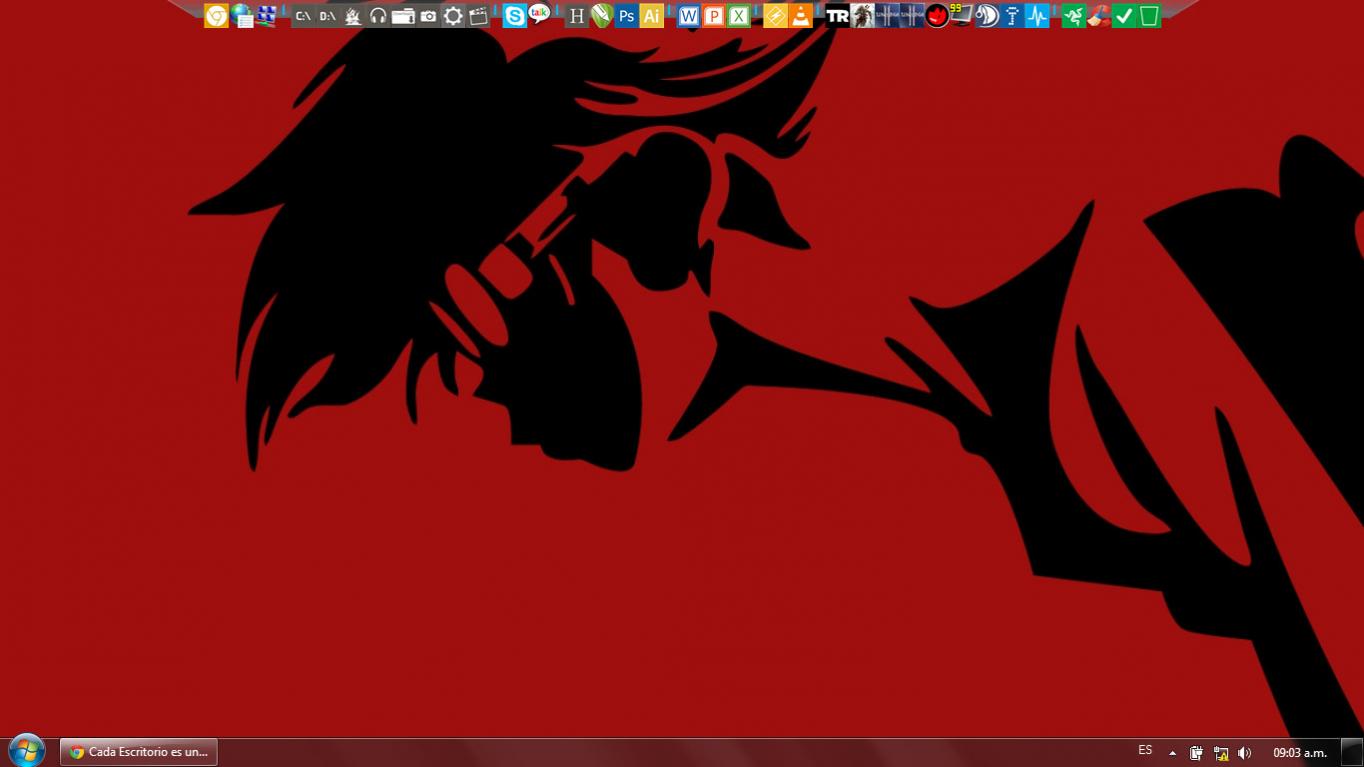Click the ES language indicator
1364x767 pixels.
point(1145,750)
